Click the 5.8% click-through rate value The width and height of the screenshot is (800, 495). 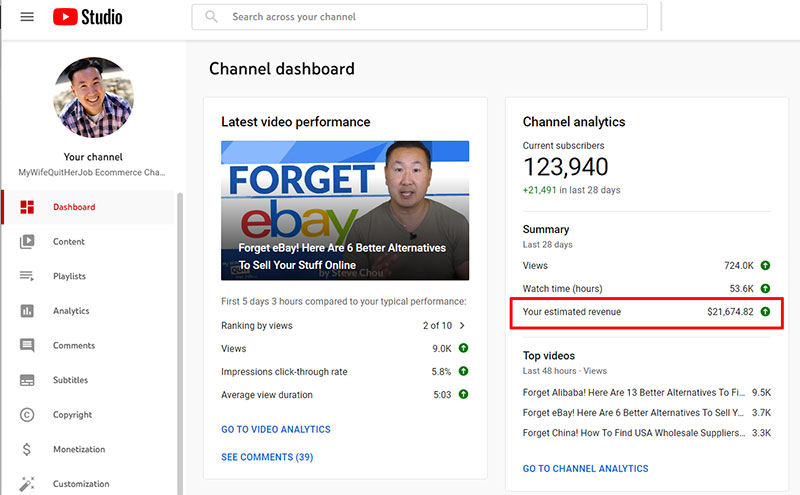(x=441, y=372)
